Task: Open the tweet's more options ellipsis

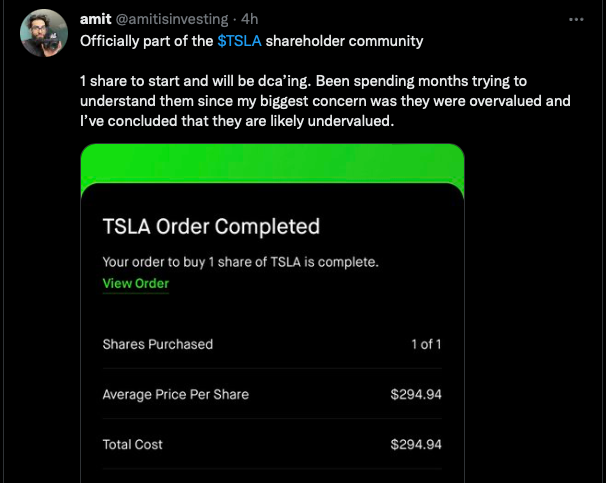Action: point(576,19)
